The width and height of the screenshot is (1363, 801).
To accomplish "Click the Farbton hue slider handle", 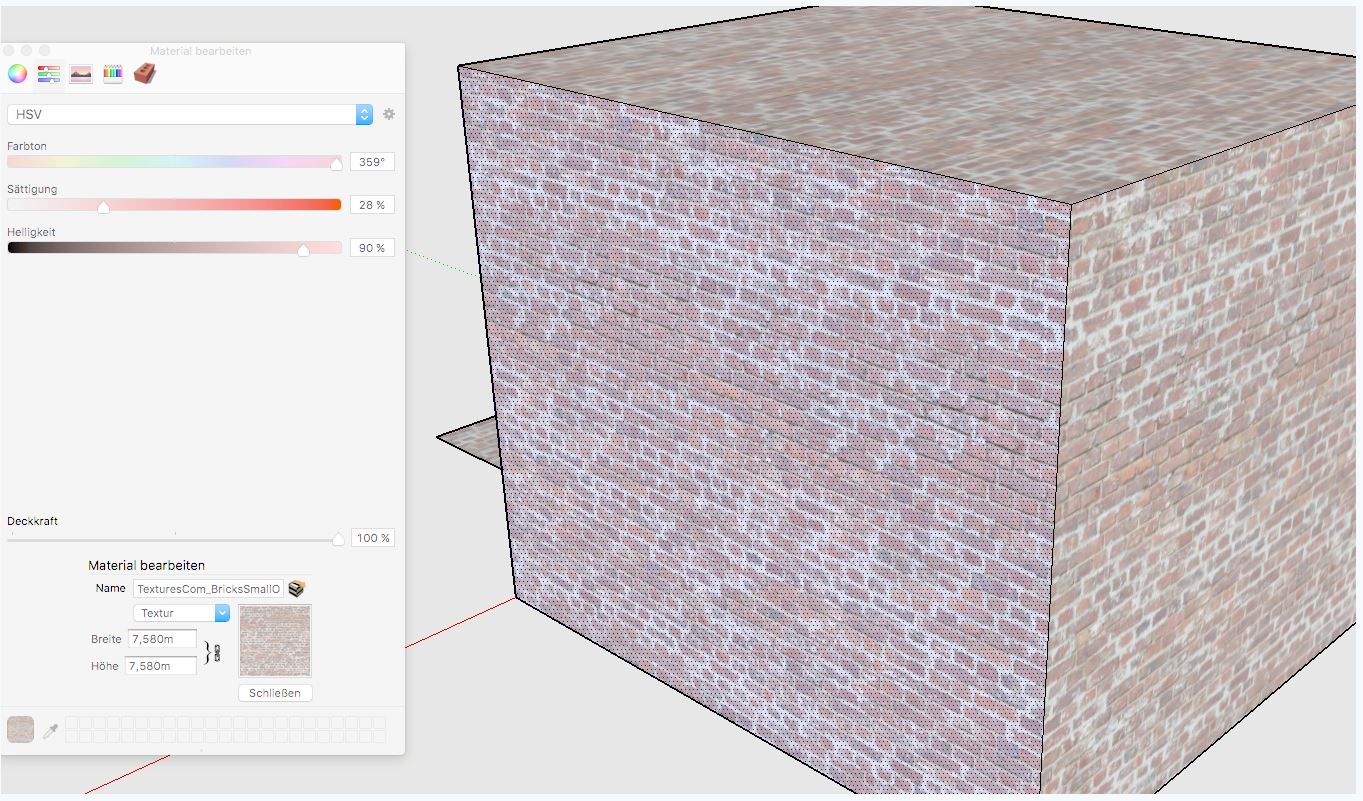I will point(336,164).
